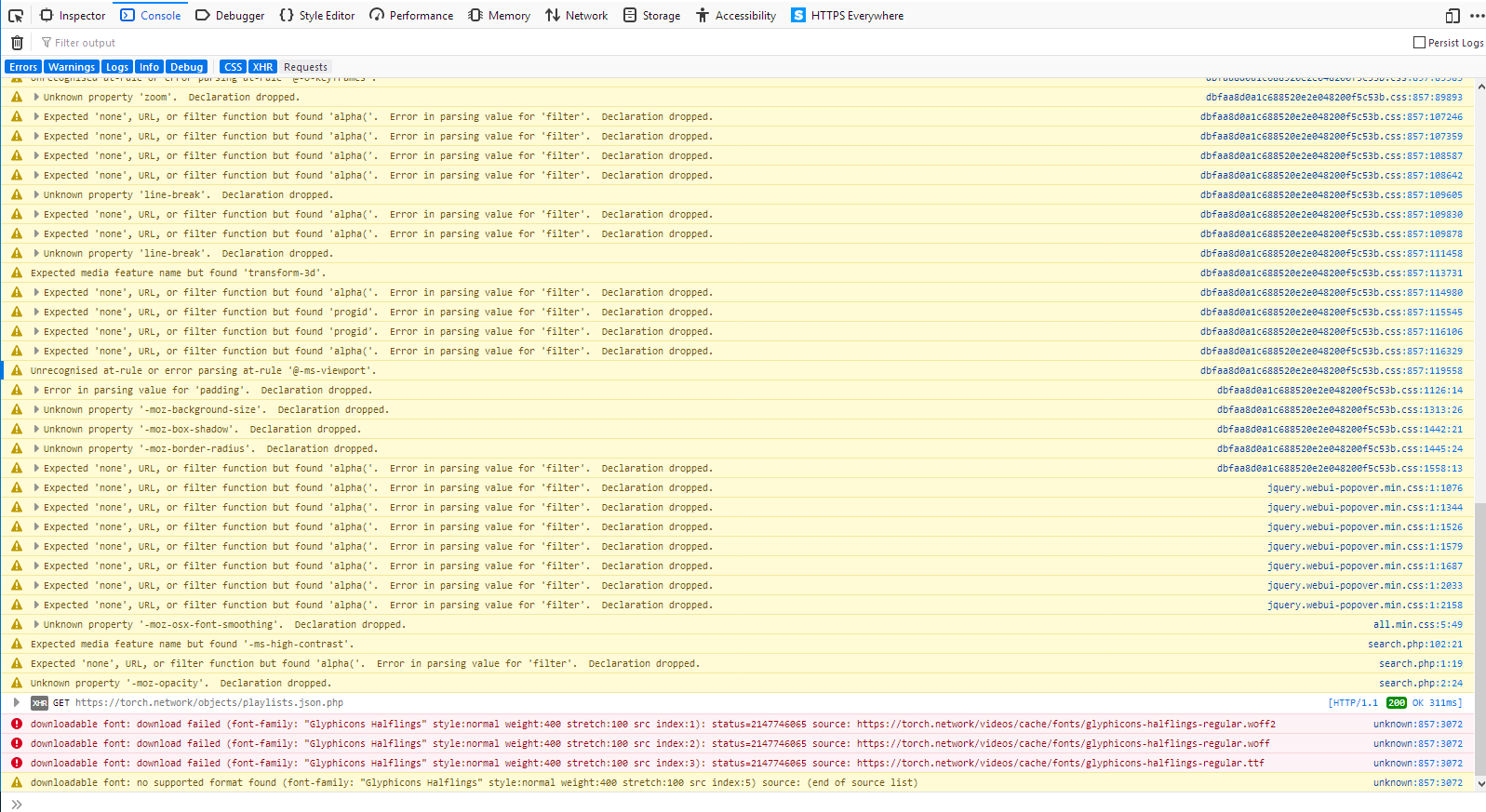The width and height of the screenshot is (1486, 812).
Task: Open source link jquery.webui-popover.min.css:1:1076
Action: click(1365, 487)
